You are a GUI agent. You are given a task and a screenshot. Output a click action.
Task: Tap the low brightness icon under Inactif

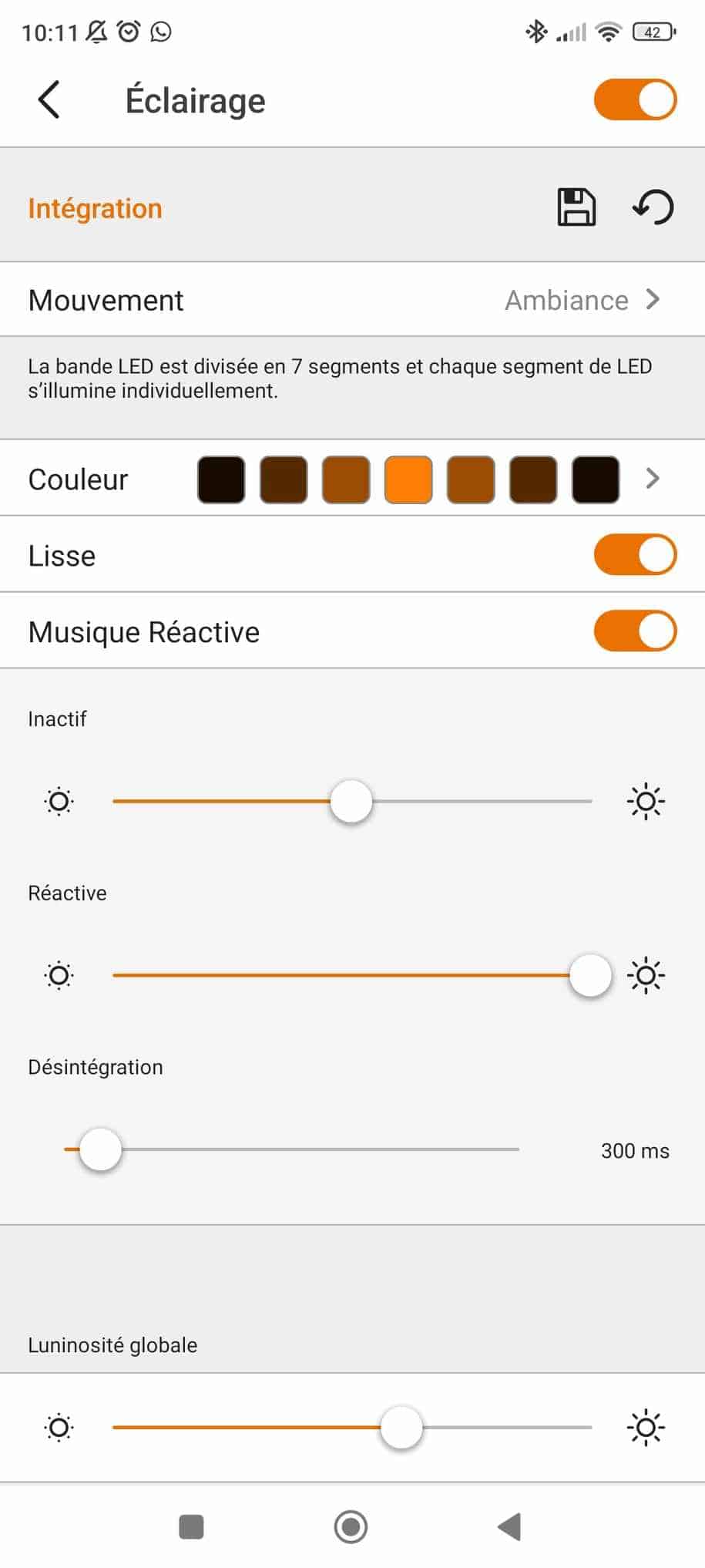(x=59, y=802)
